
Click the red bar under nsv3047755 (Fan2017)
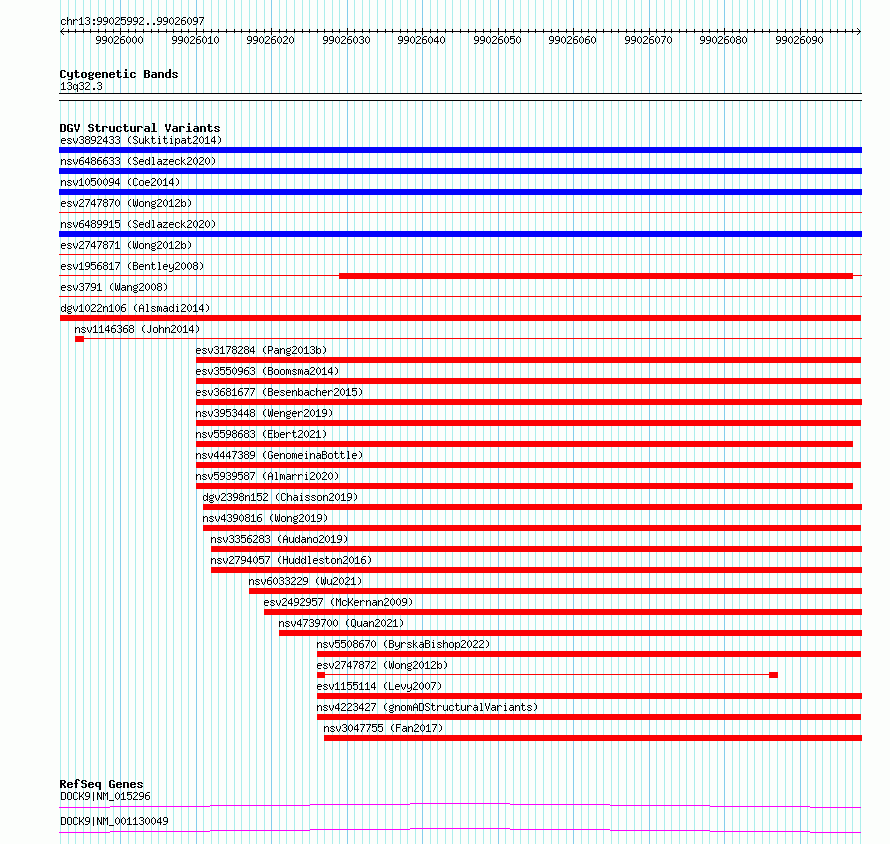[593, 738]
